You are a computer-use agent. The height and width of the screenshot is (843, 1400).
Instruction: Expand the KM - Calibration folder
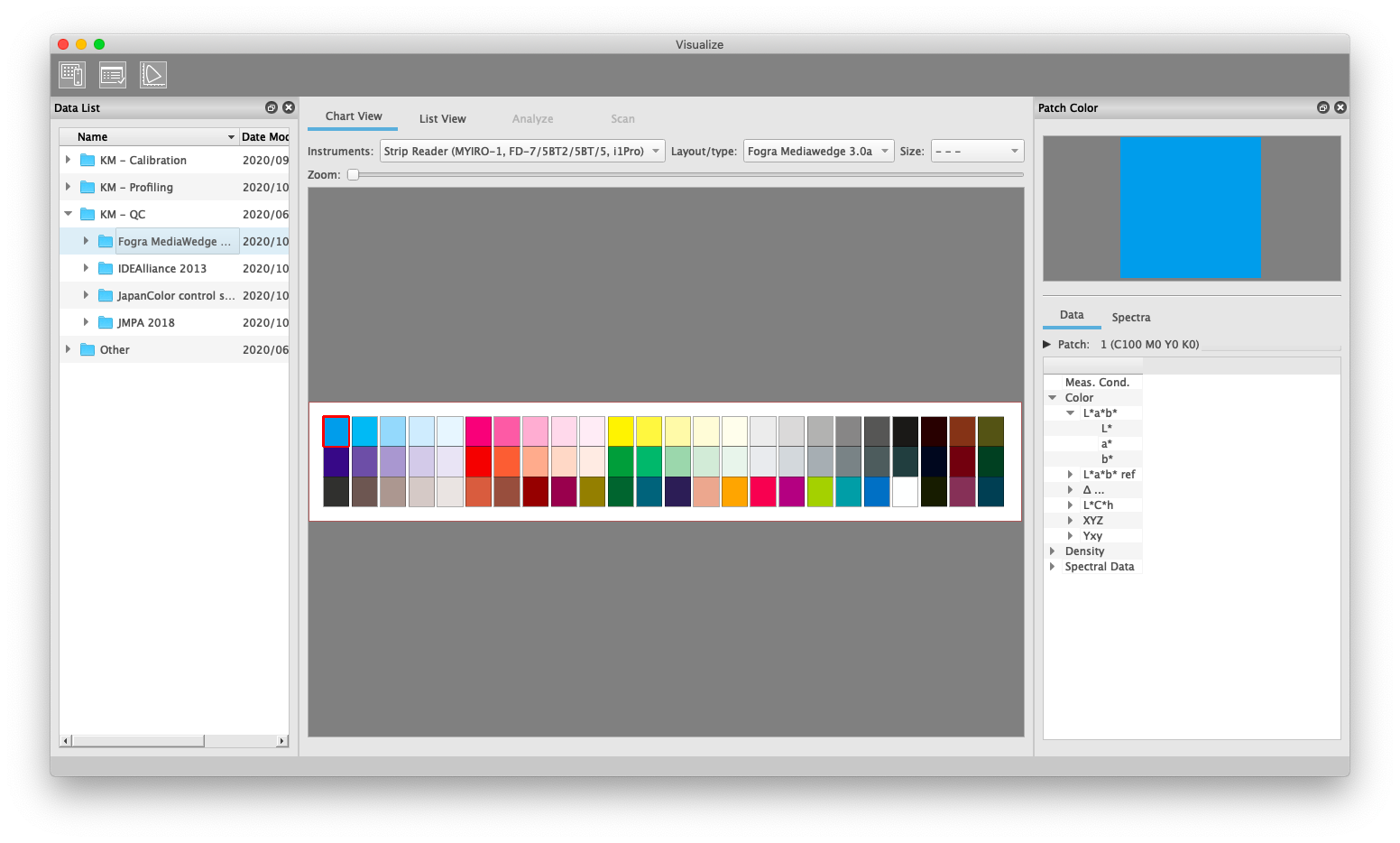68,160
